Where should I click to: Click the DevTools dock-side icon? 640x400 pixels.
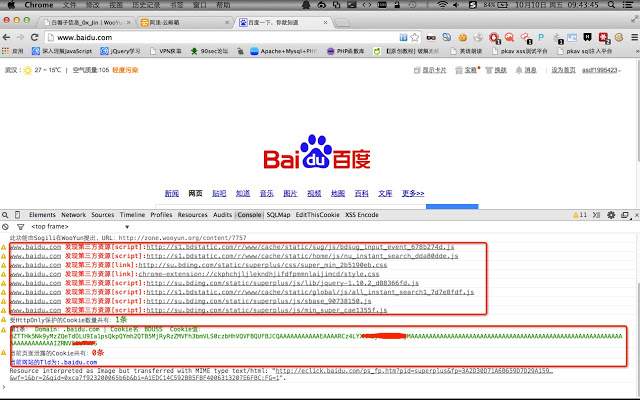(625, 215)
